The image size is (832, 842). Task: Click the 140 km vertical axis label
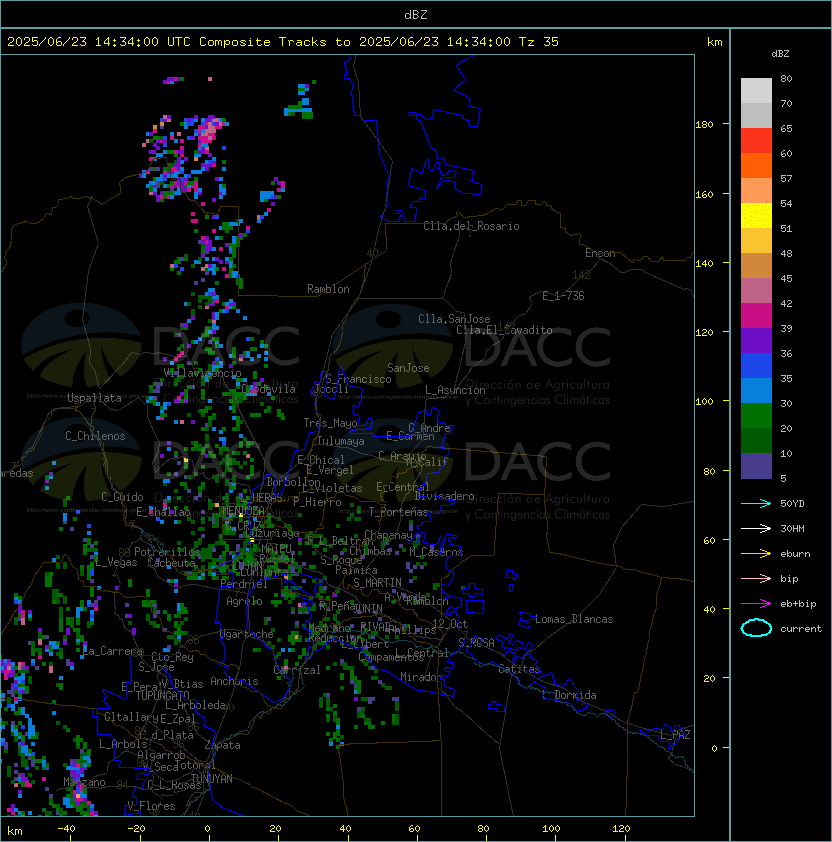click(704, 264)
